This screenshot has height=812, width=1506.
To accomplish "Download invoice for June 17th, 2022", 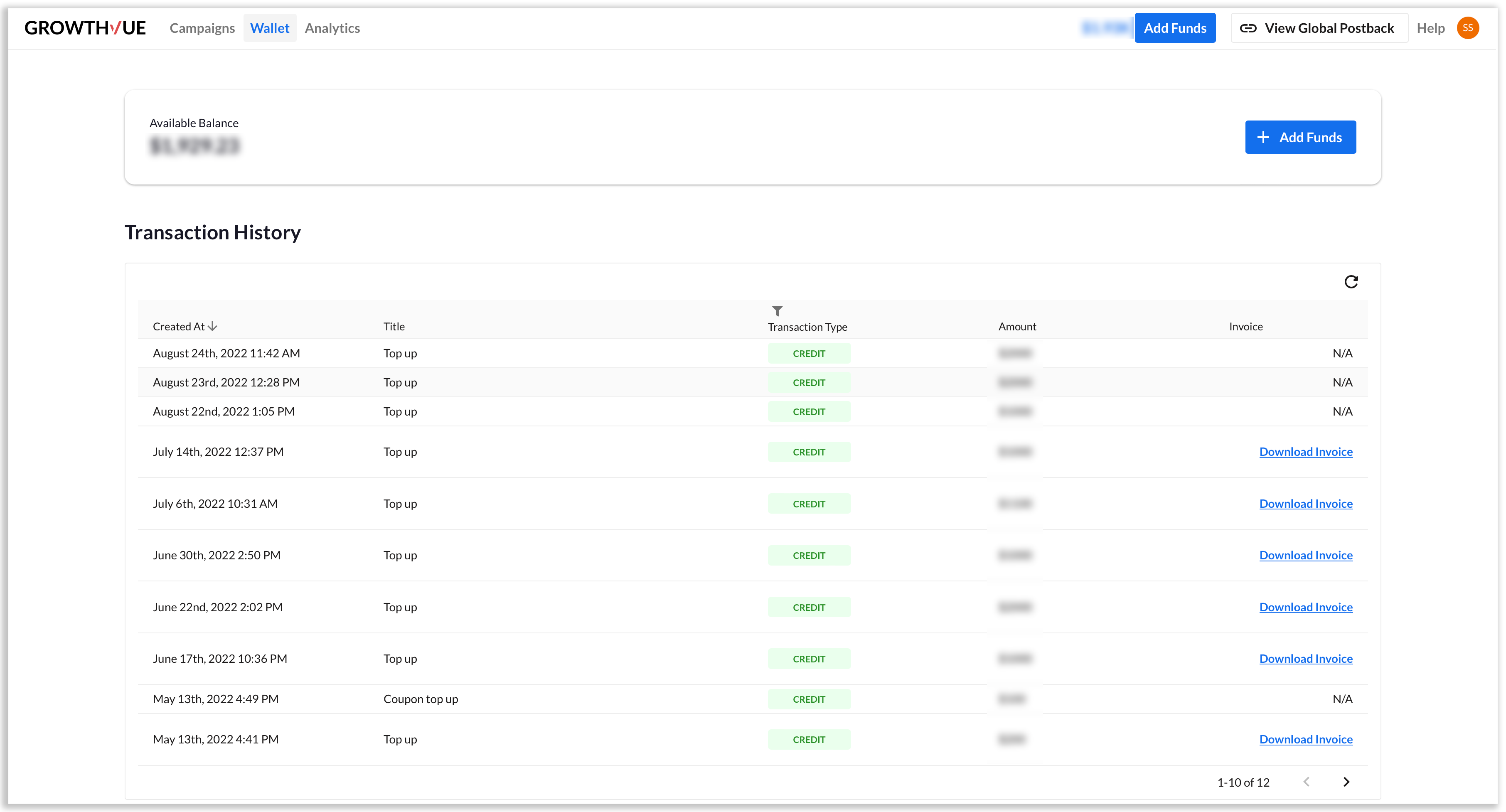I will click(1305, 658).
